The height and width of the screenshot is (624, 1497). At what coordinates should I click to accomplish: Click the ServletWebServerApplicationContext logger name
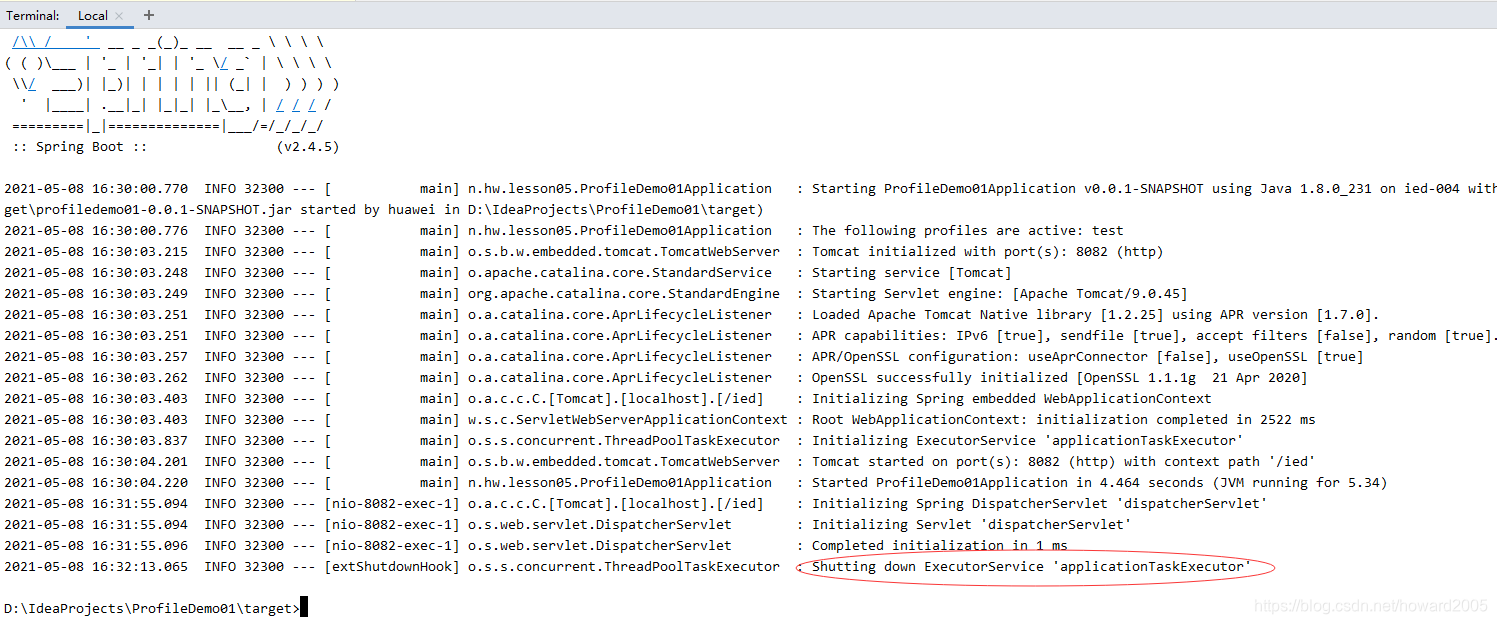pos(628,420)
